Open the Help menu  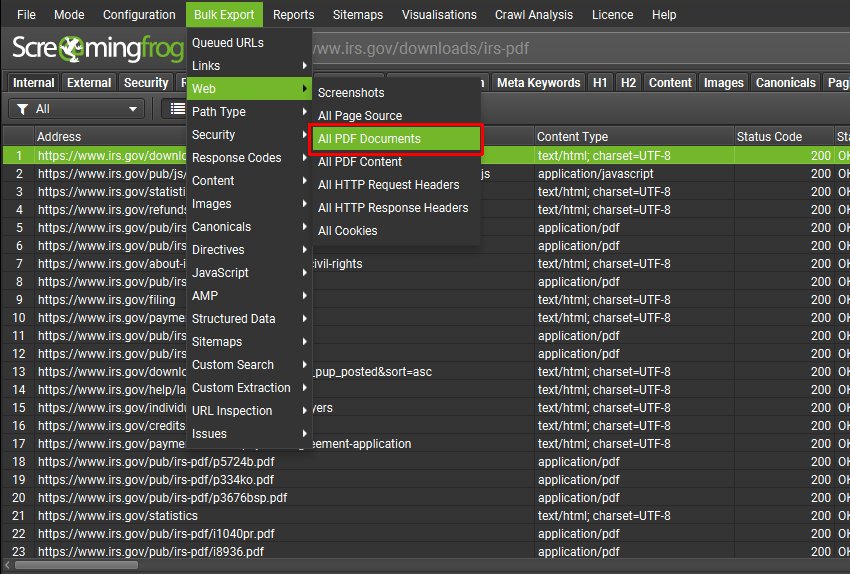coord(664,15)
